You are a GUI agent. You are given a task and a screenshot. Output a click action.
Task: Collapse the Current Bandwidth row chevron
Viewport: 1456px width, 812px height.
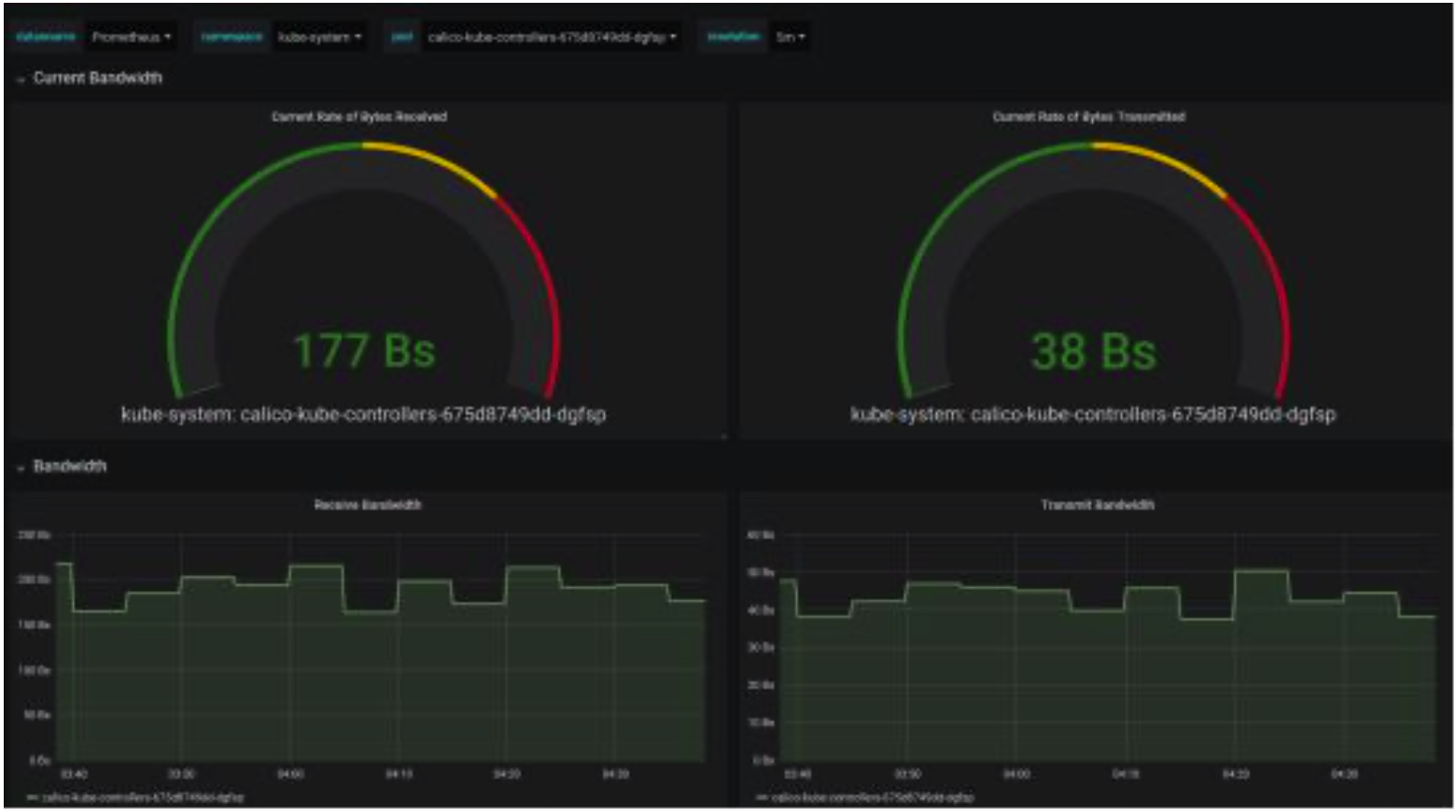point(21,80)
